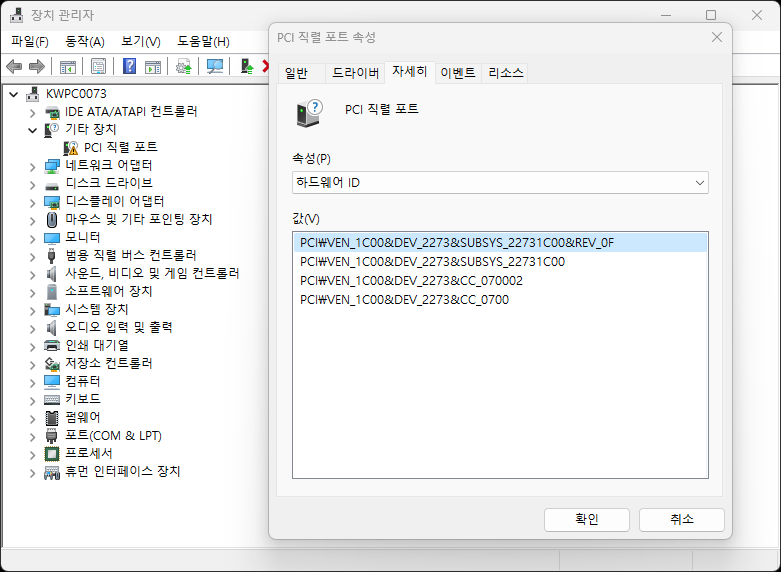Image resolution: width=781 pixels, height=572 pixels.
Task: Open the Properties toolbar icon in Device Manager
Action: coord(99,66)
